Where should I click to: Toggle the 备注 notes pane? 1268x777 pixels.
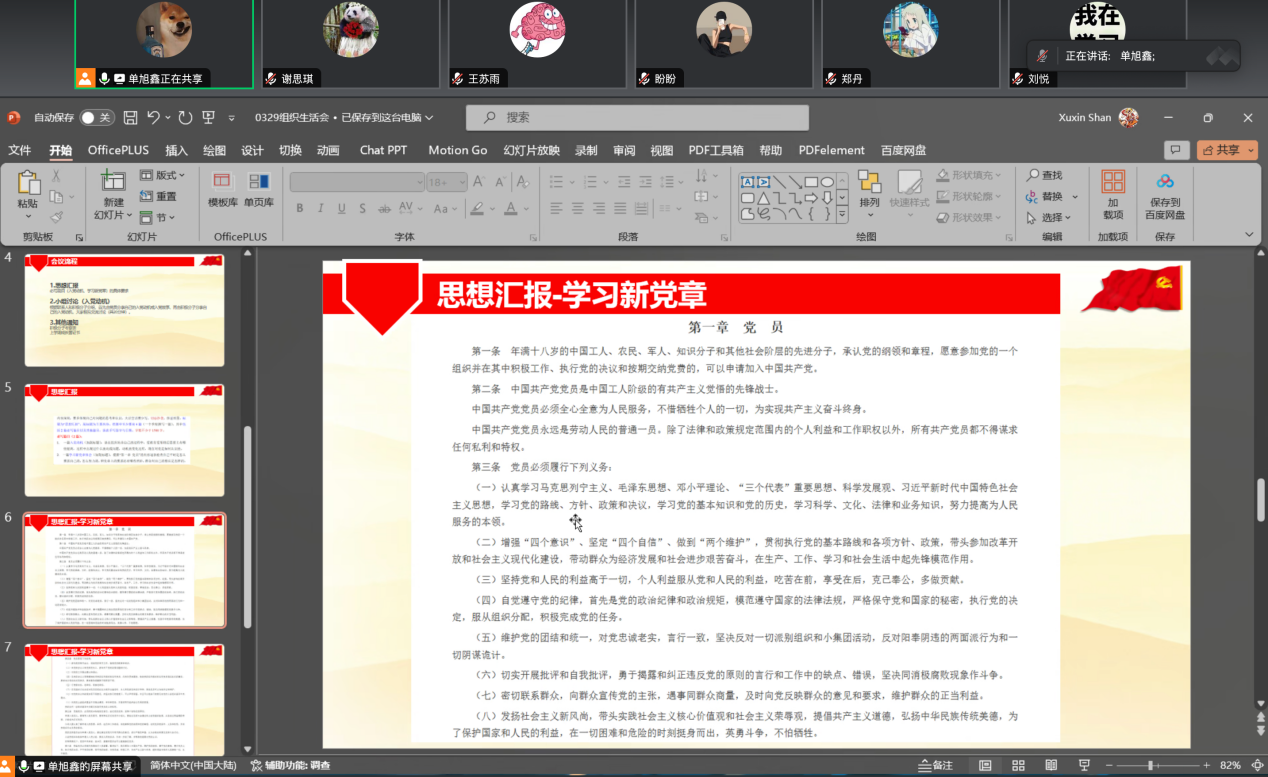(935, 765)
